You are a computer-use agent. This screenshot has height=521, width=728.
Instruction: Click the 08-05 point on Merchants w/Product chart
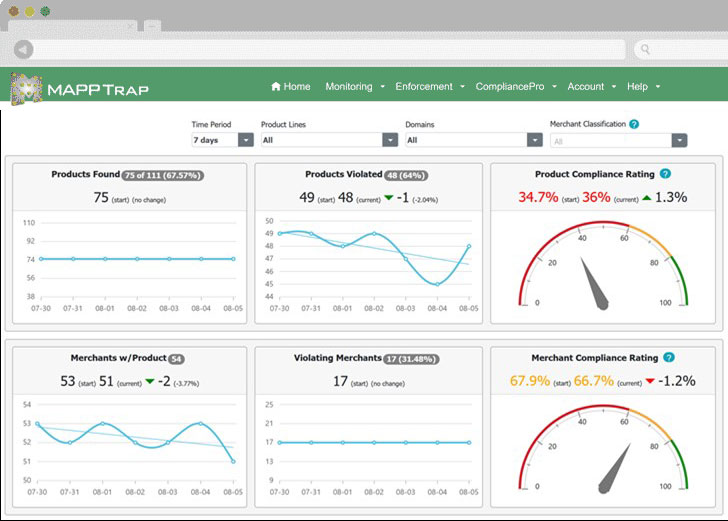pos(233,461)
